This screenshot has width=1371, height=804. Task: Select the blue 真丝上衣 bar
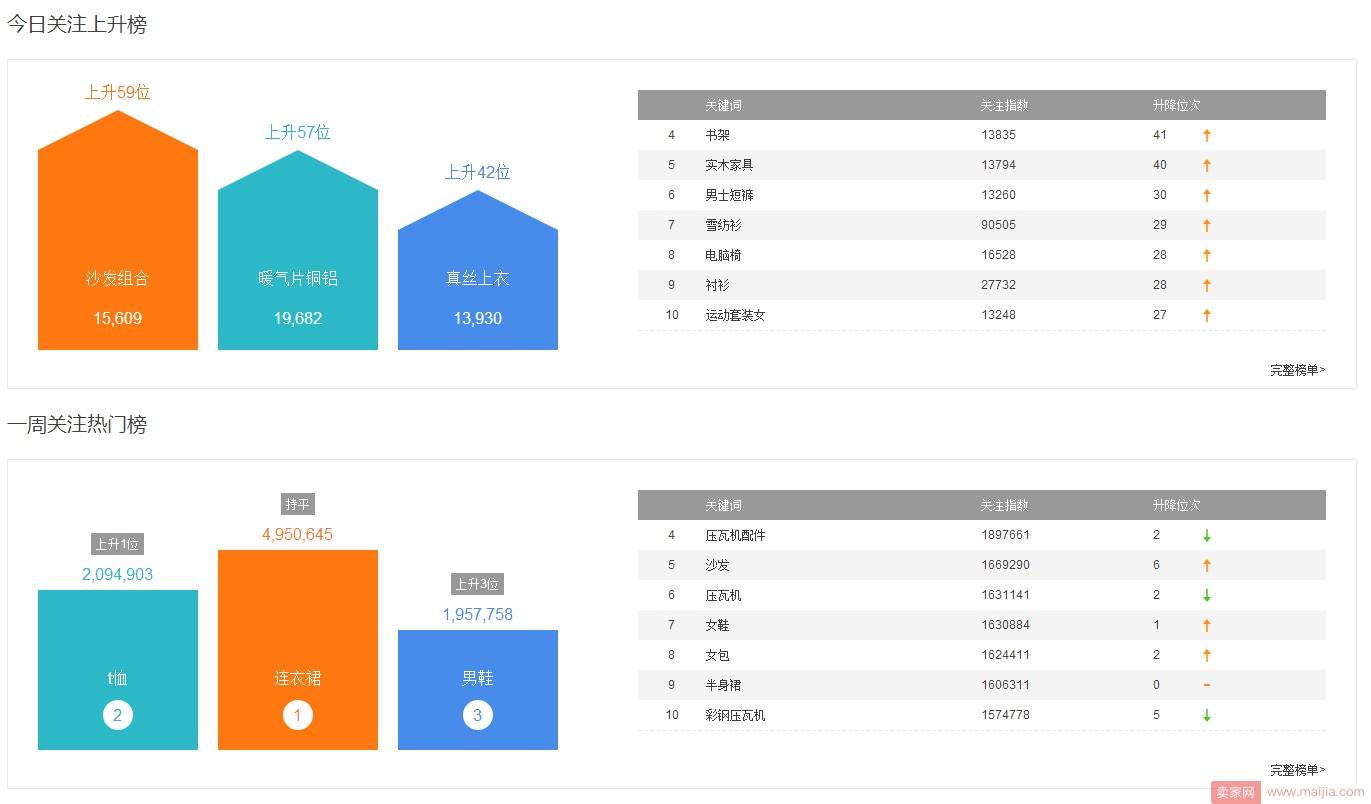(x=478, y=270)
